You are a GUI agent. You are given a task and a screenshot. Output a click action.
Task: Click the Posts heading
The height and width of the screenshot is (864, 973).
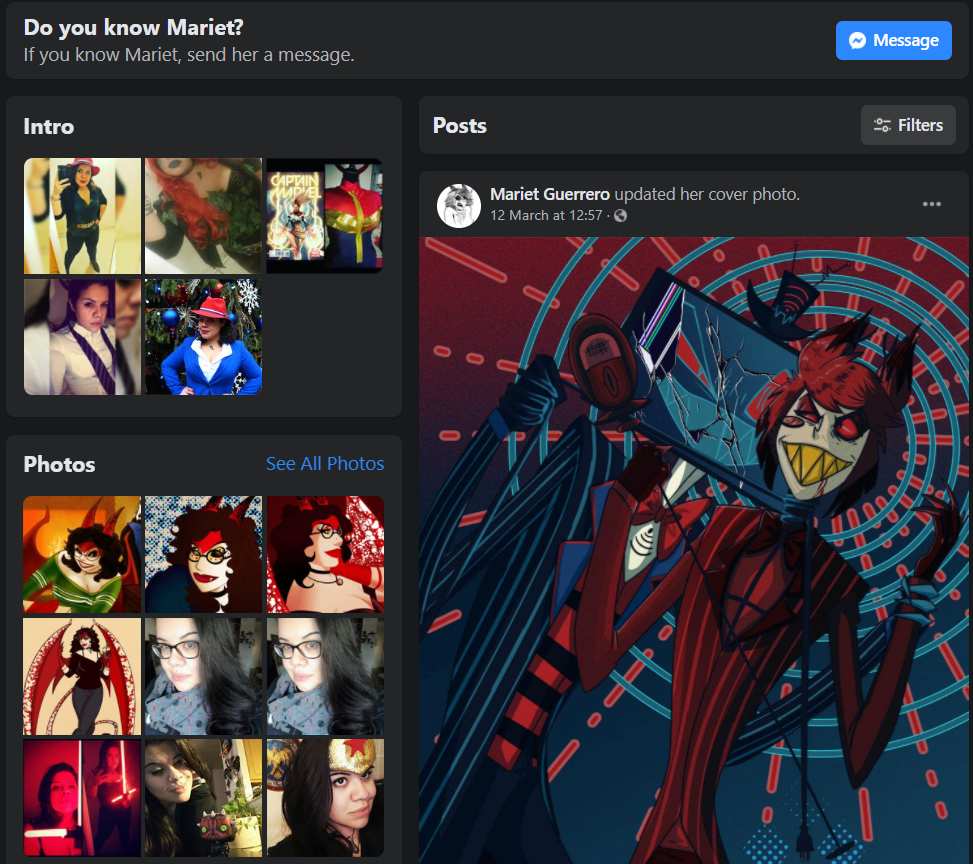click(x=460, y=125)
